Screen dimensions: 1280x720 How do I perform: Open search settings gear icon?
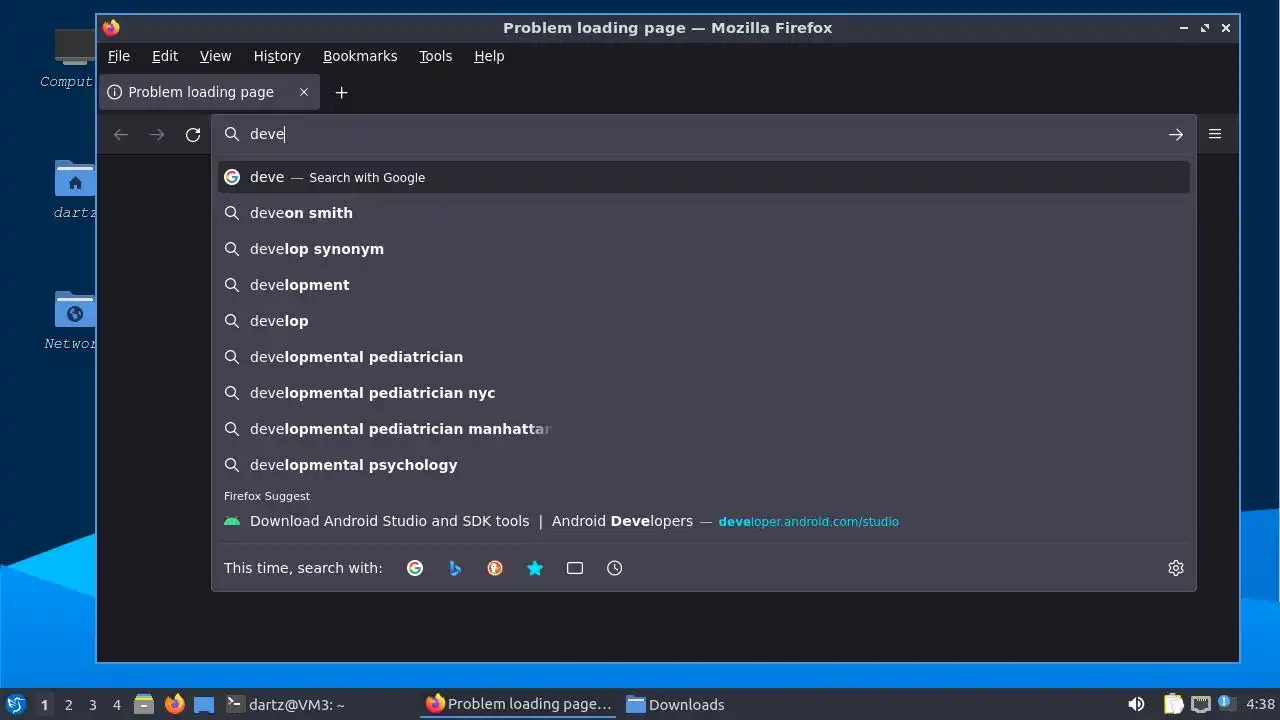[x=1176, y=568]
